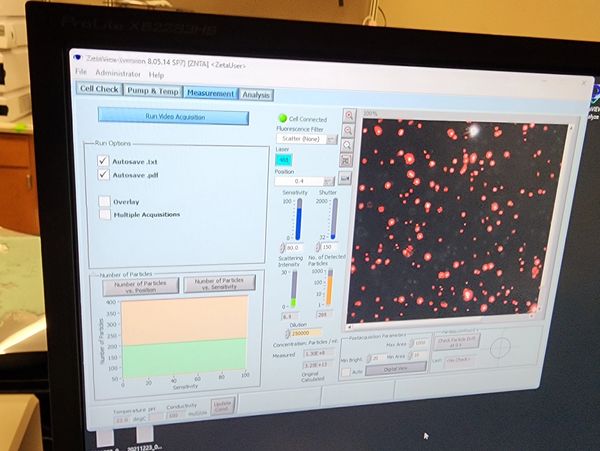Open the Administrator menu
This screenshot has width=600, height=451.
point(118,74)
